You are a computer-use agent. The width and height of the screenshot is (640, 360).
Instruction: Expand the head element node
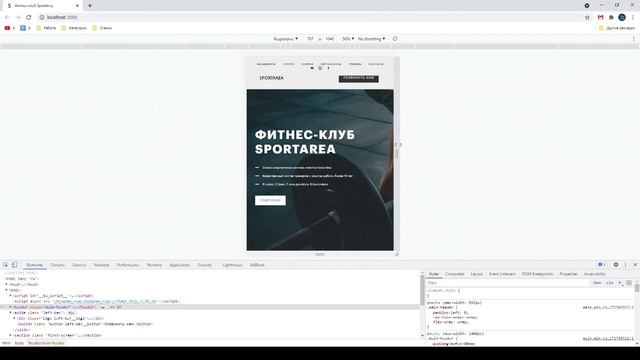coord(7,284)
